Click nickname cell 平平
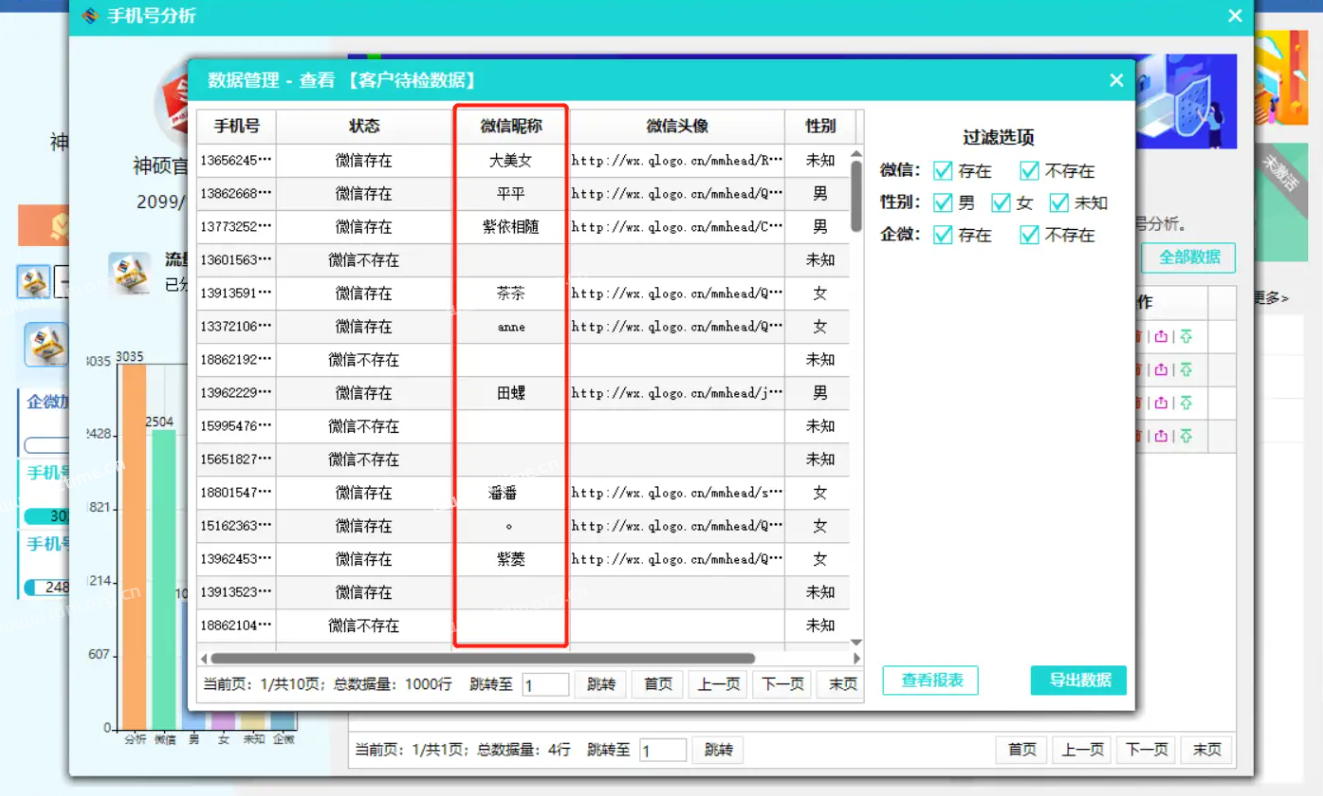The image size is (1323, 796). [x=511, y=193]
